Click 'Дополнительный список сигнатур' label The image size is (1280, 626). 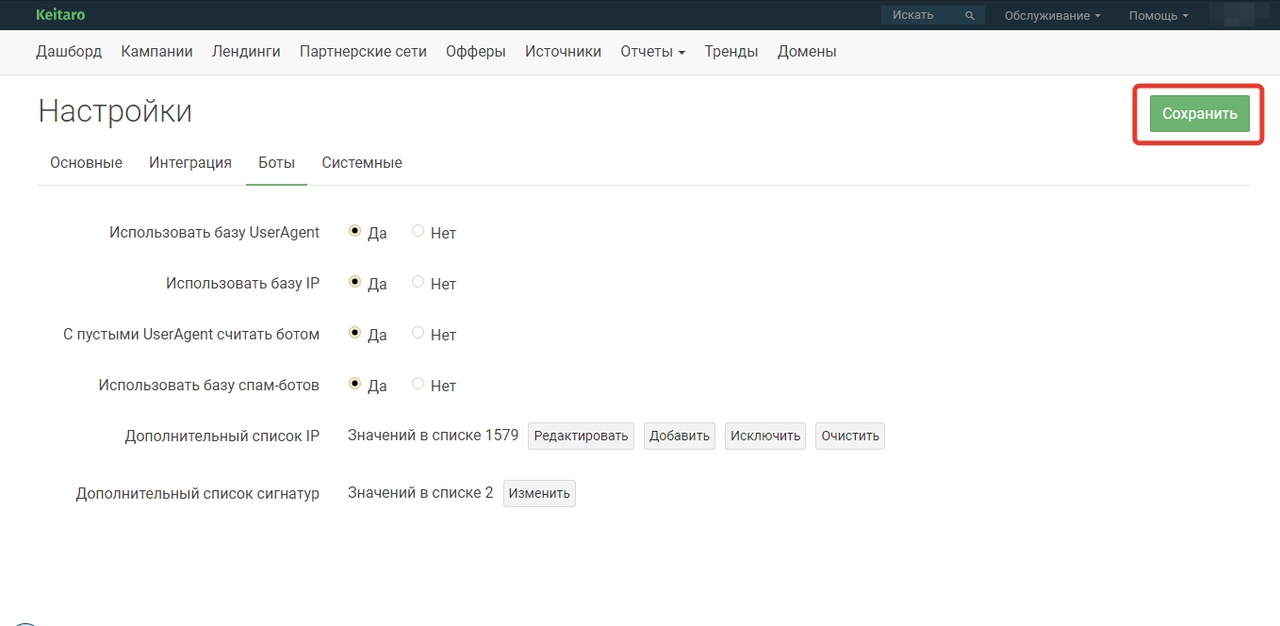click(x=198, y=493)
